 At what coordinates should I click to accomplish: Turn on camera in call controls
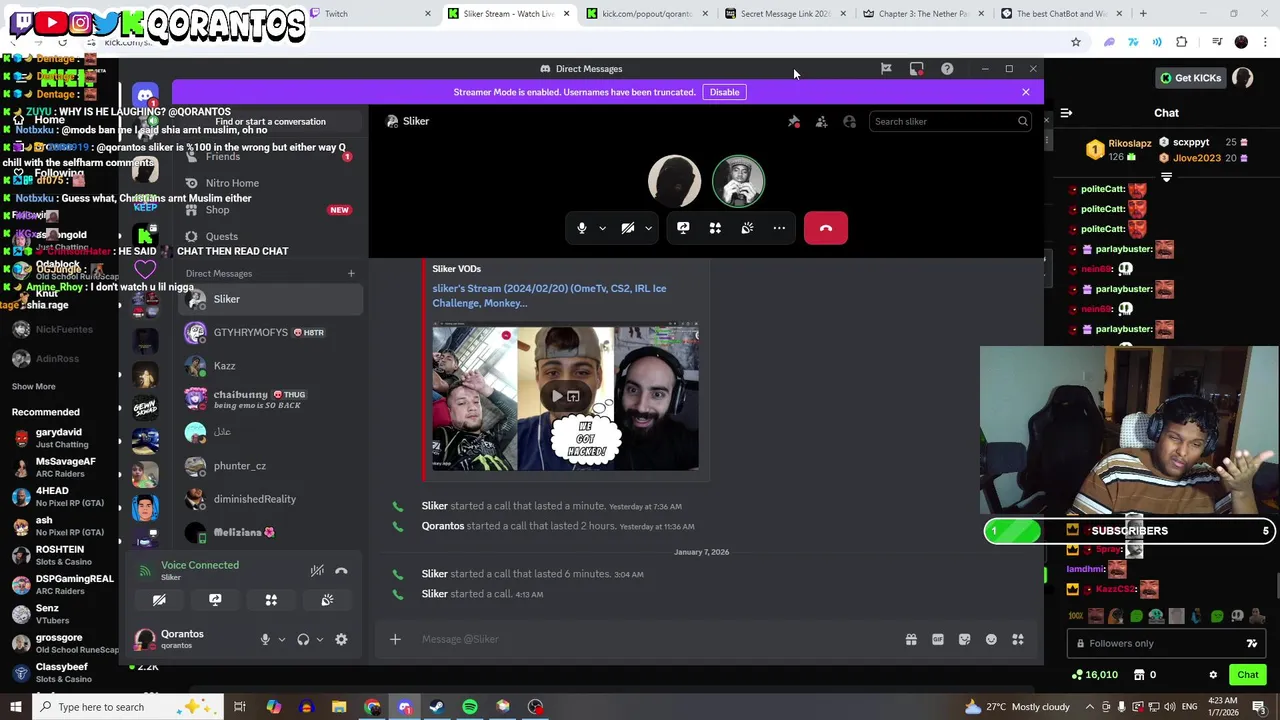[628, 228]
